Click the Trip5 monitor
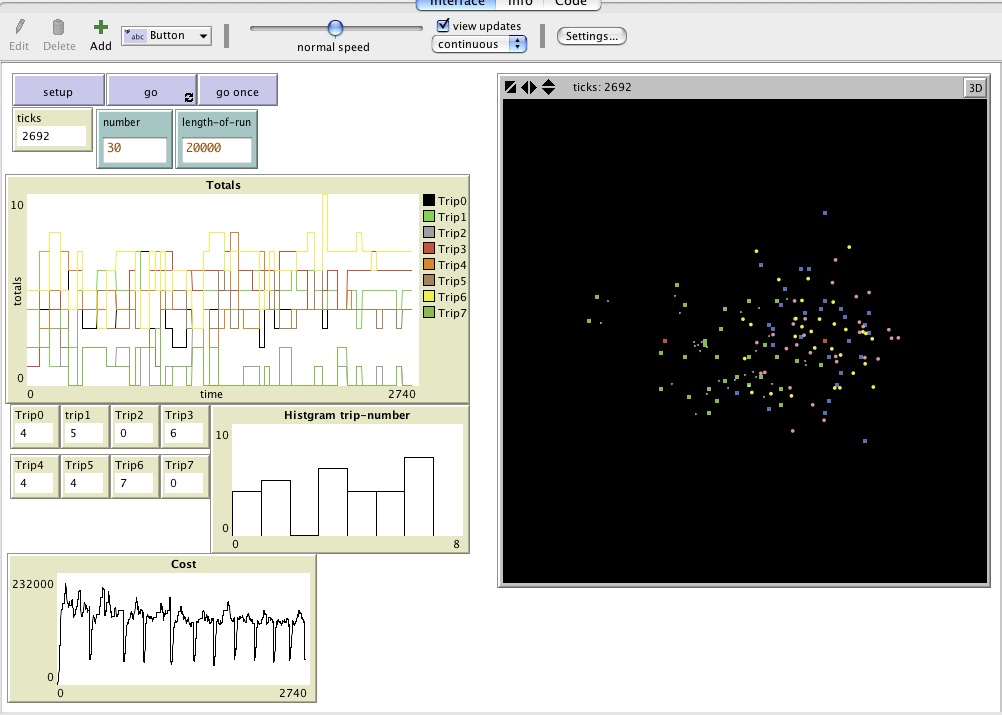 click(x=84, y=475)
